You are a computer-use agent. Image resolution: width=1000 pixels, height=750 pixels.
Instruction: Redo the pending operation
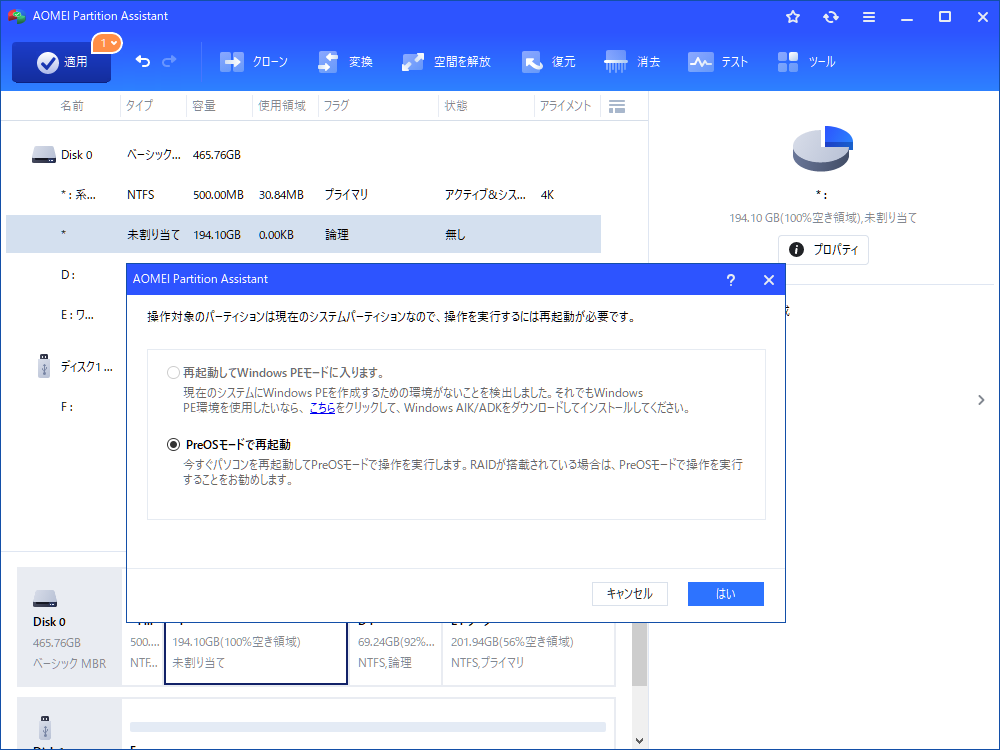[170, 61]
